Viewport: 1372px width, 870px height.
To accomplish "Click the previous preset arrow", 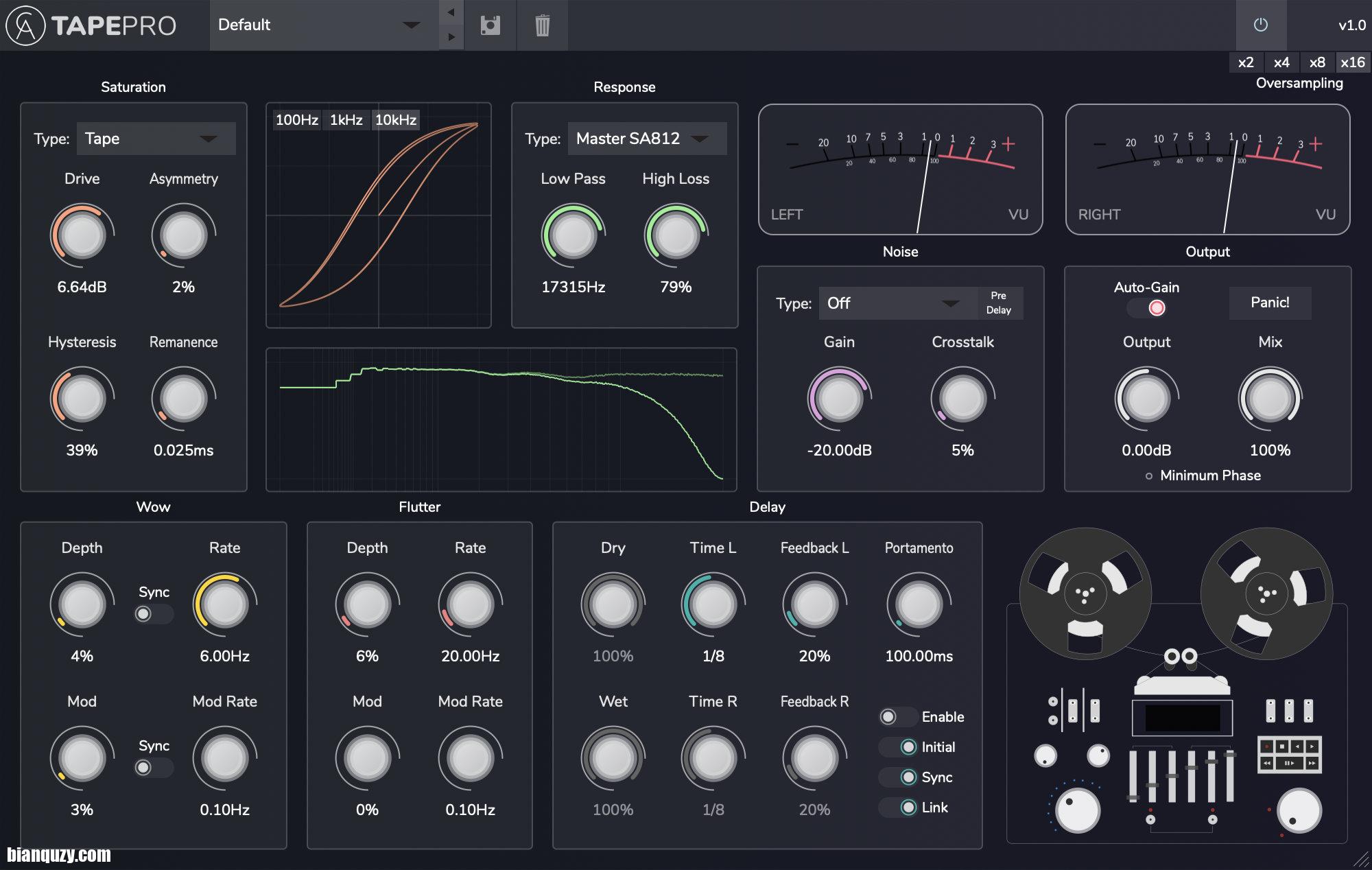I will tap(451, 12).
